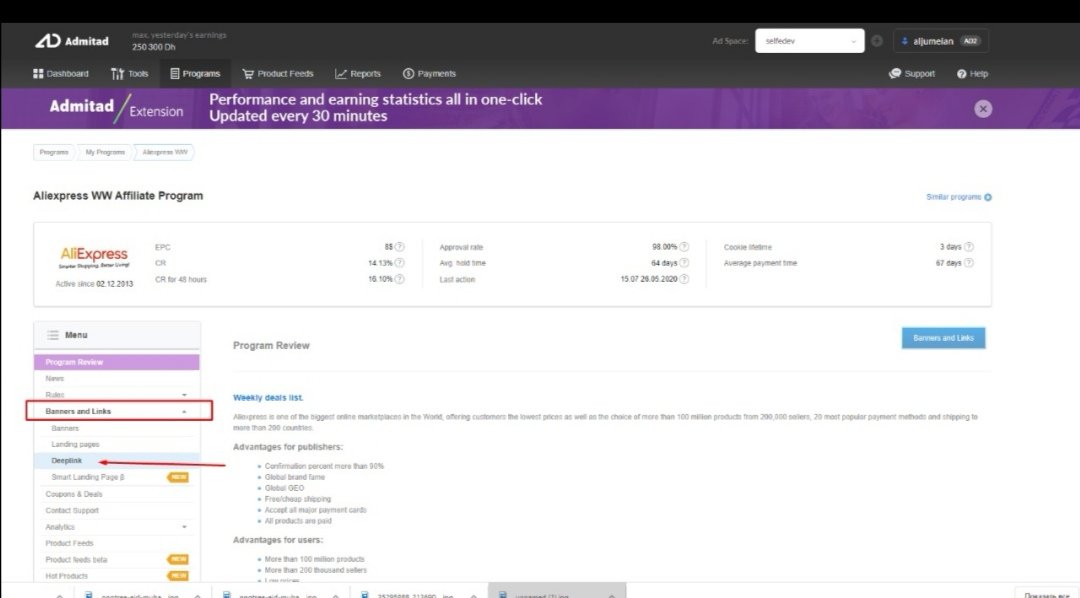The height and width of the screenshot is (598, 1080).
Task: Click the Programs breadcrumb
Action: pos(54,152)
